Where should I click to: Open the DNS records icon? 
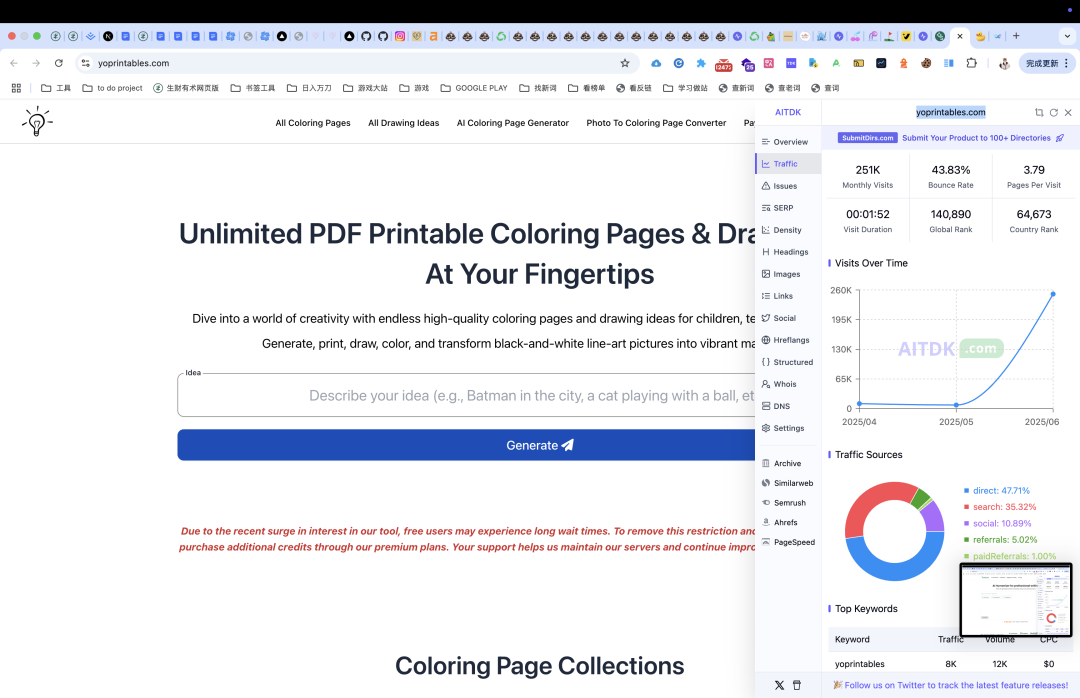(766, 407)
